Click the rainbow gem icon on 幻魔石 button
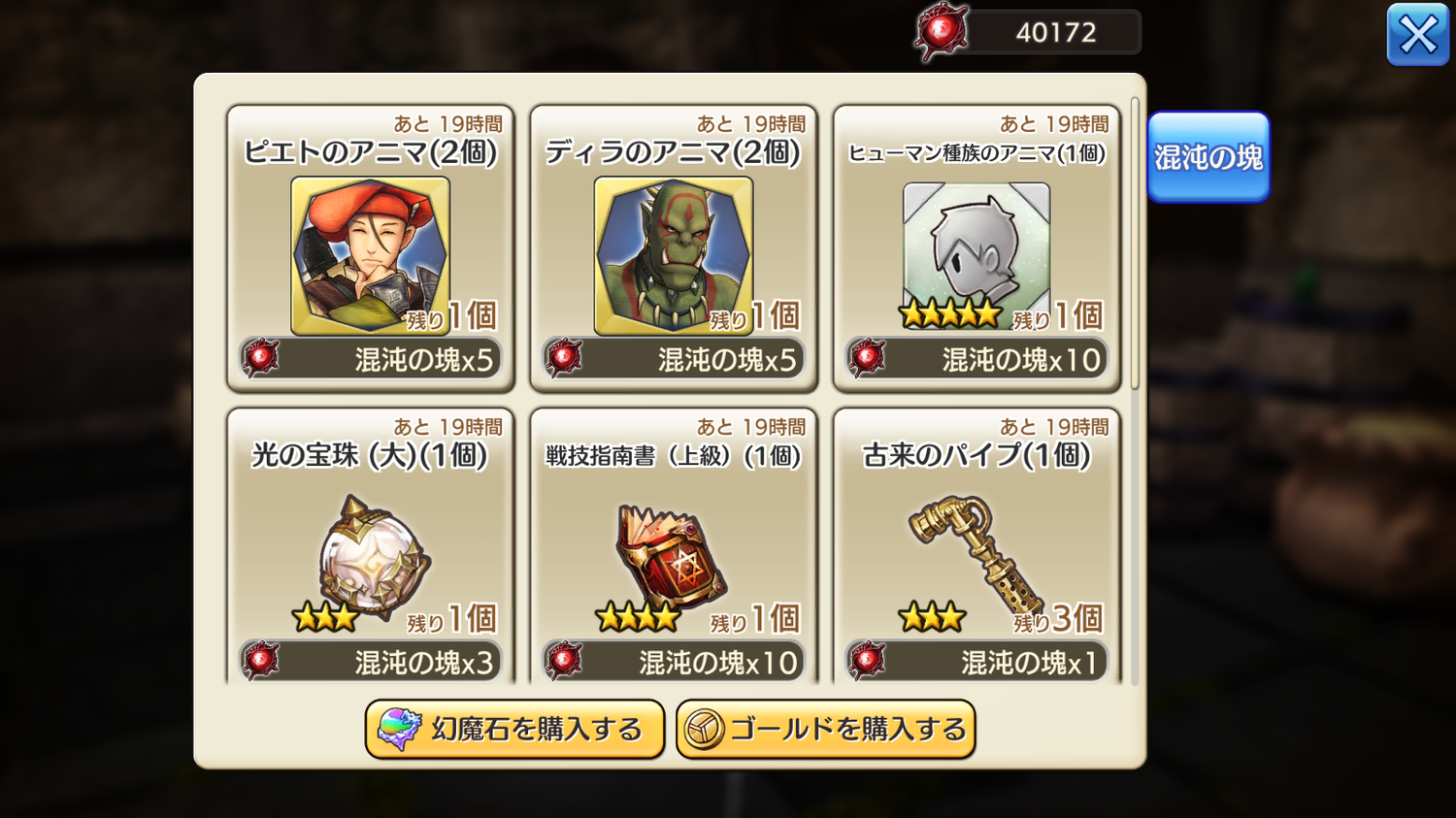 (399, 729)
